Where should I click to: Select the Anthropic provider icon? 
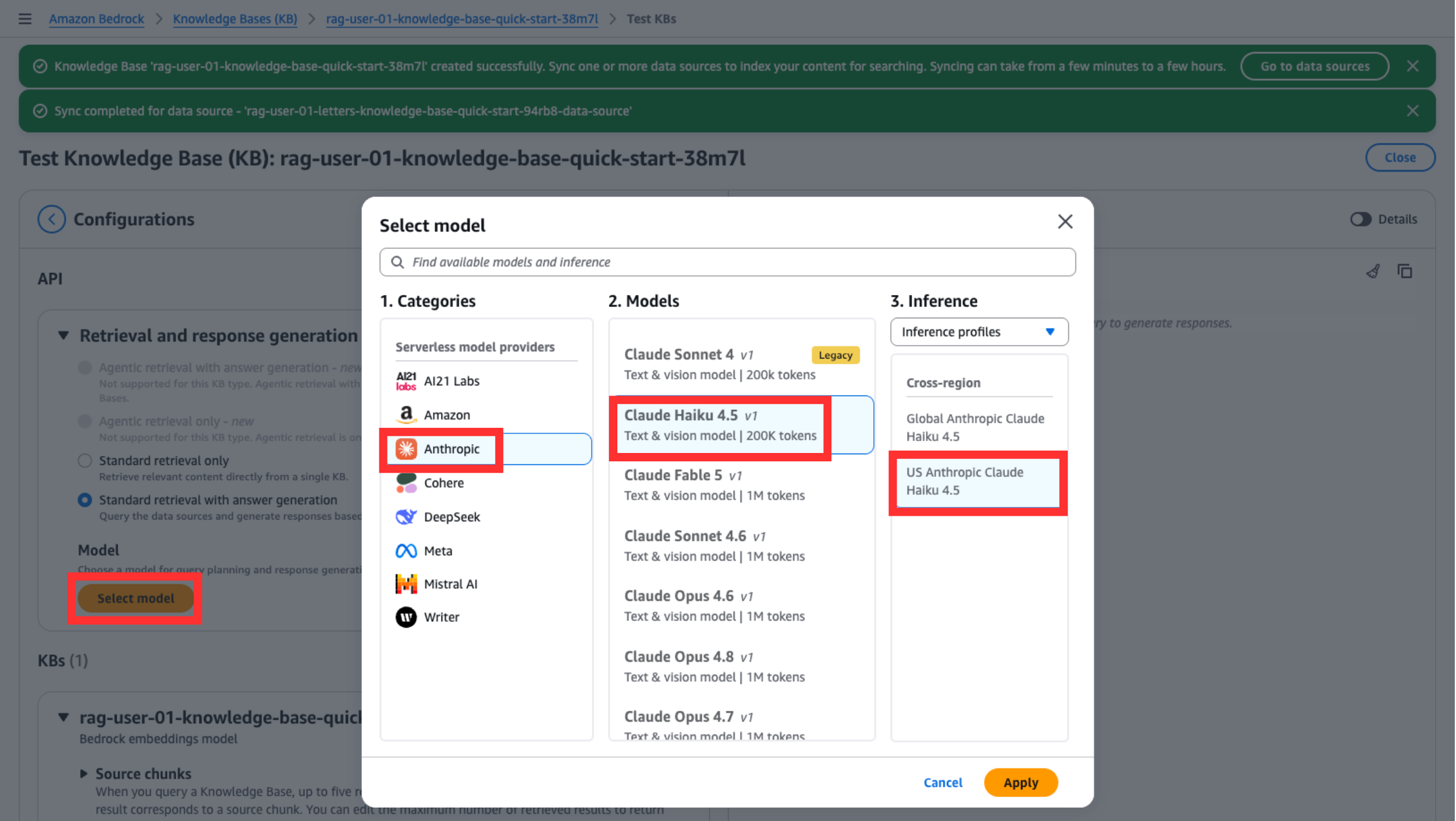click(406, 449)
